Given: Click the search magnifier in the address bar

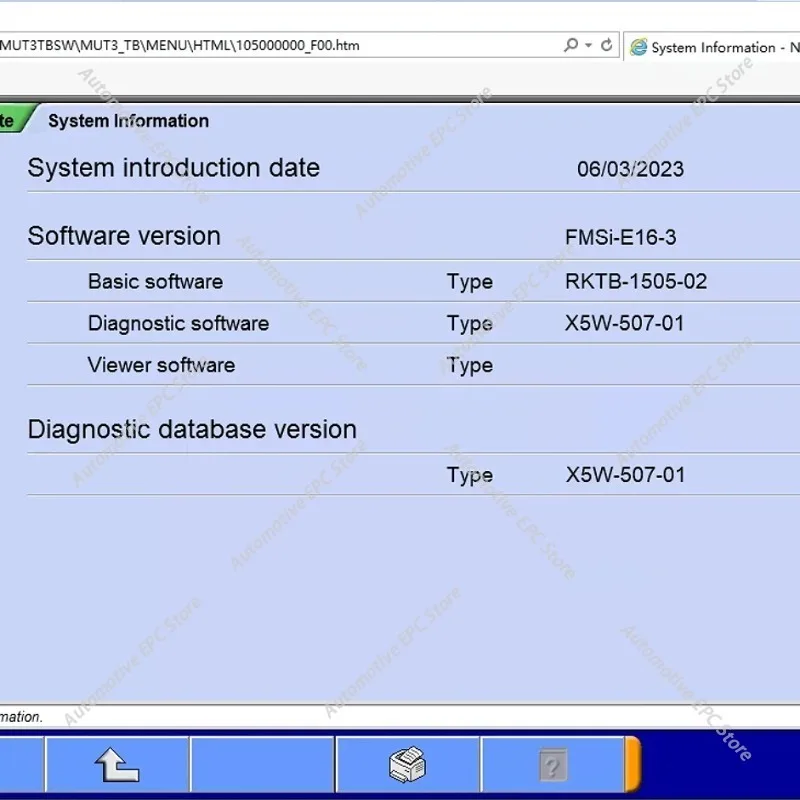Looking at the screenshot, I should [571, 45].
